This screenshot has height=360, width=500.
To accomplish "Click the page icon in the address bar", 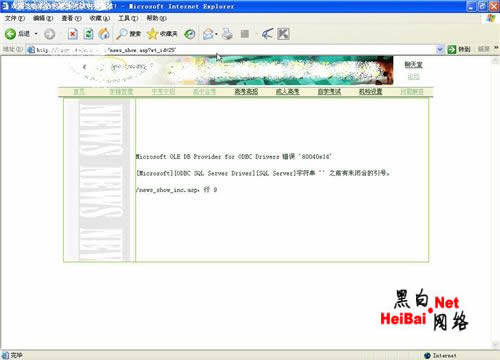I will (x=31, y=50).
